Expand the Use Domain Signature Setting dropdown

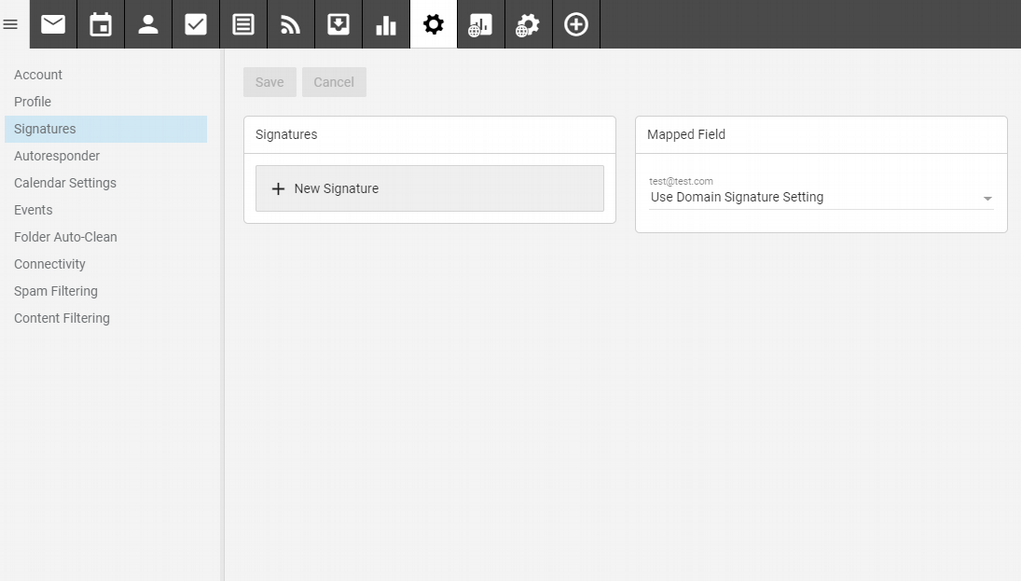point(821,197)
